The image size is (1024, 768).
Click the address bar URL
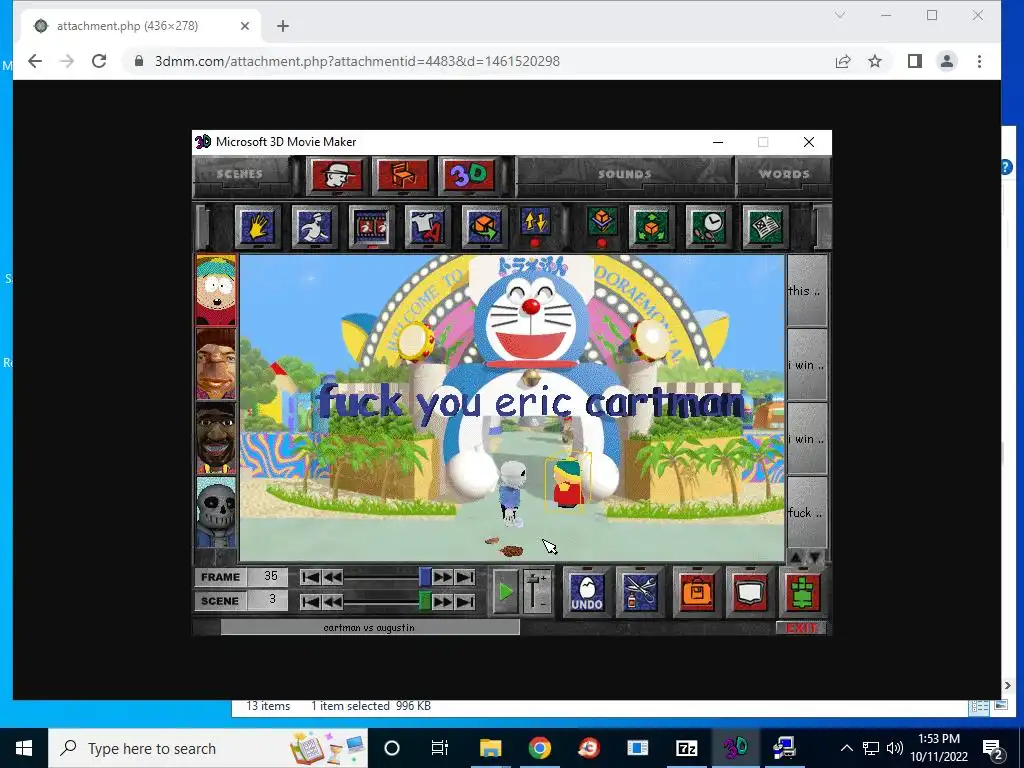[357, 61]
